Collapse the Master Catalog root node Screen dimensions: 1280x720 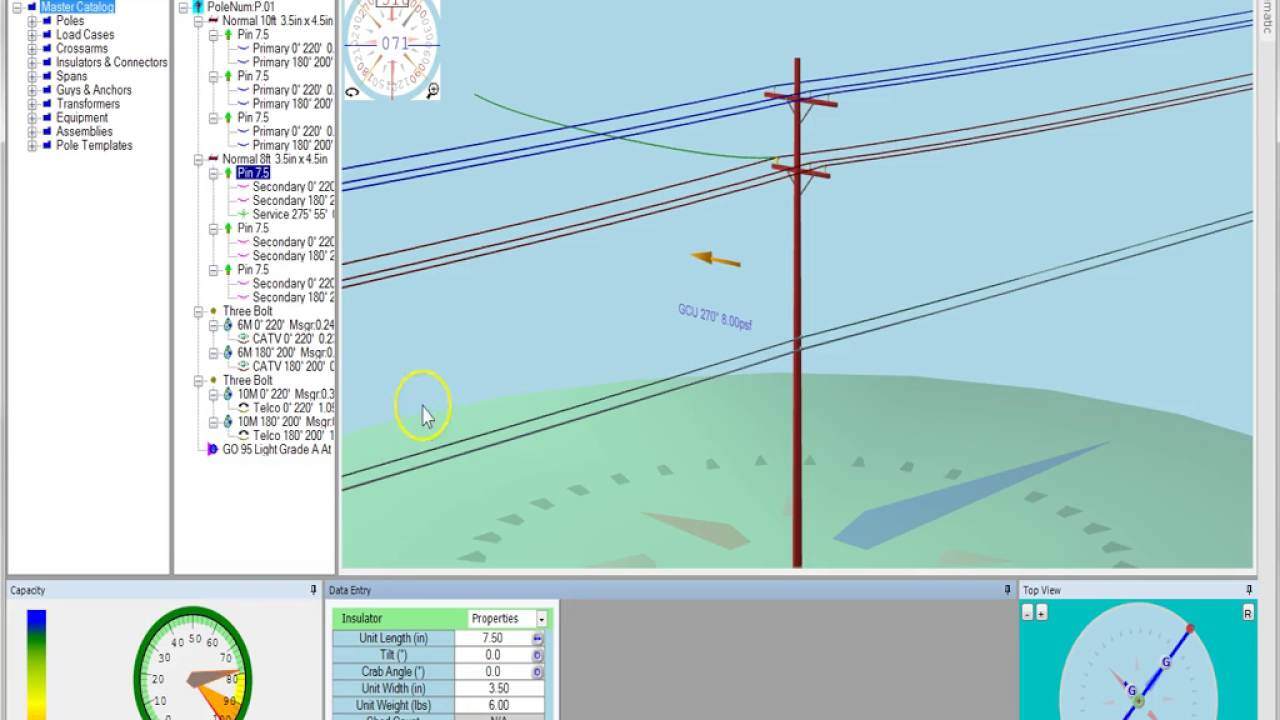coord(17,7)
